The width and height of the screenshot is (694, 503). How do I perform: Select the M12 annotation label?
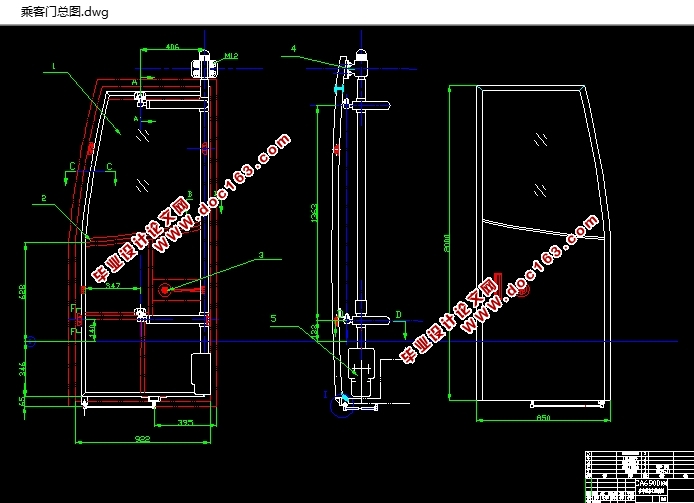231,56
